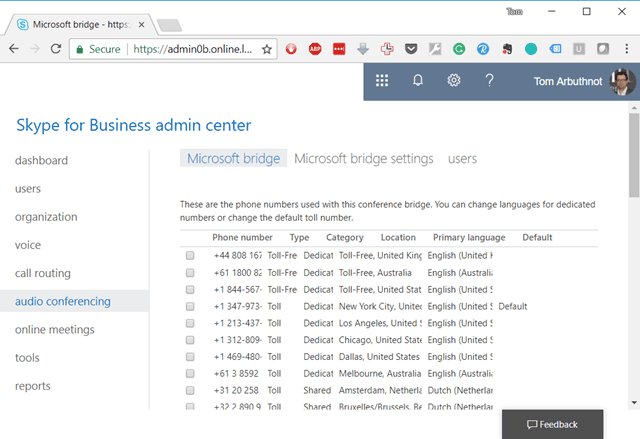Click Tom Arbuthnot profile picture
Viewport: 640px width, 439px height.
[622, 82]
